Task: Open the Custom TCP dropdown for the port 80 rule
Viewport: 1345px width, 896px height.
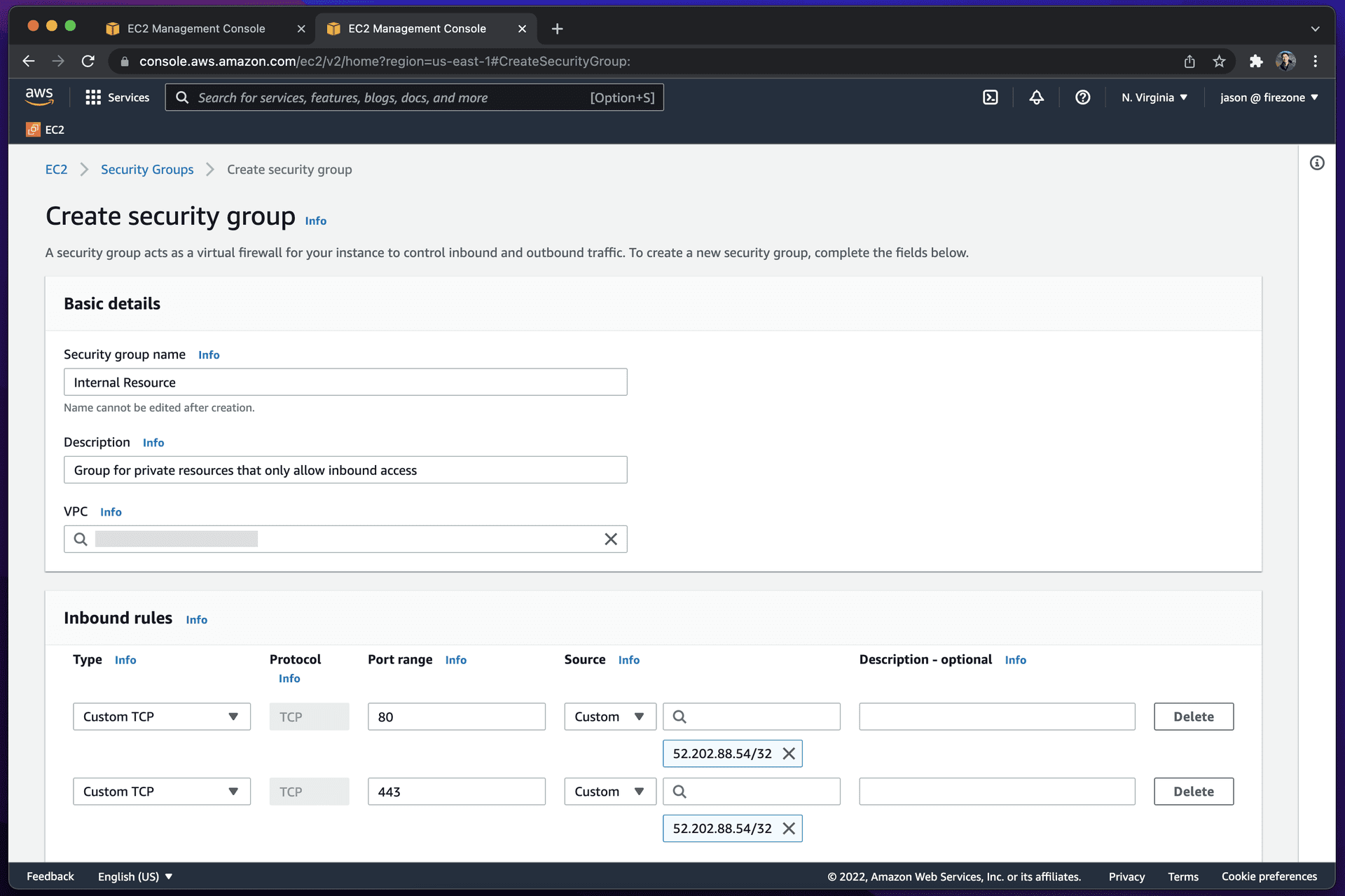Action: [x=161, y=716]
